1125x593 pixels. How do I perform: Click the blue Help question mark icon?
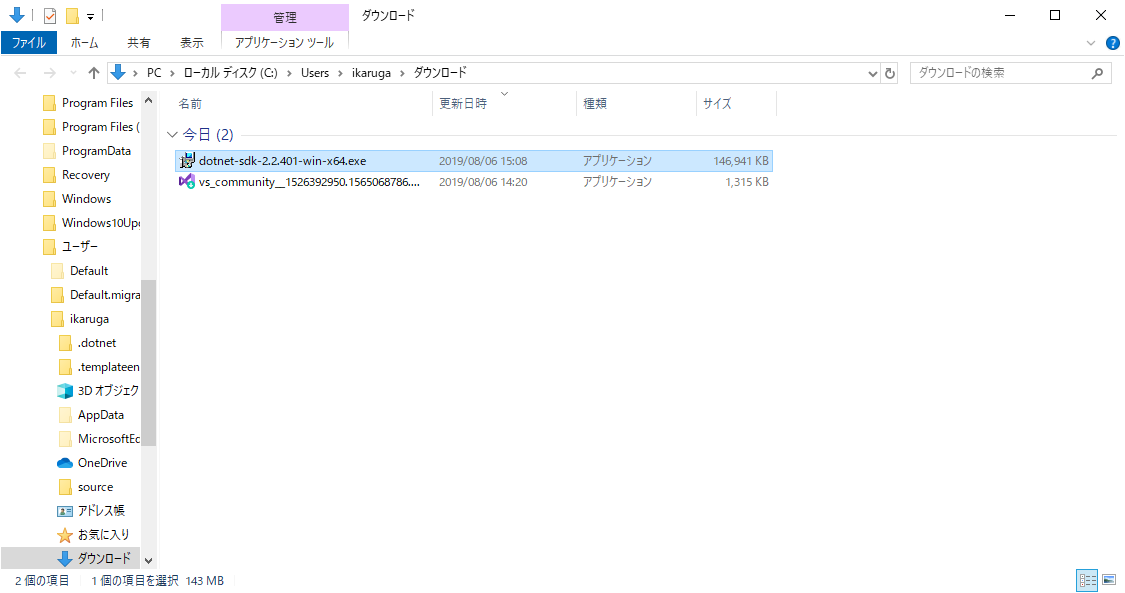point(1113,43)
